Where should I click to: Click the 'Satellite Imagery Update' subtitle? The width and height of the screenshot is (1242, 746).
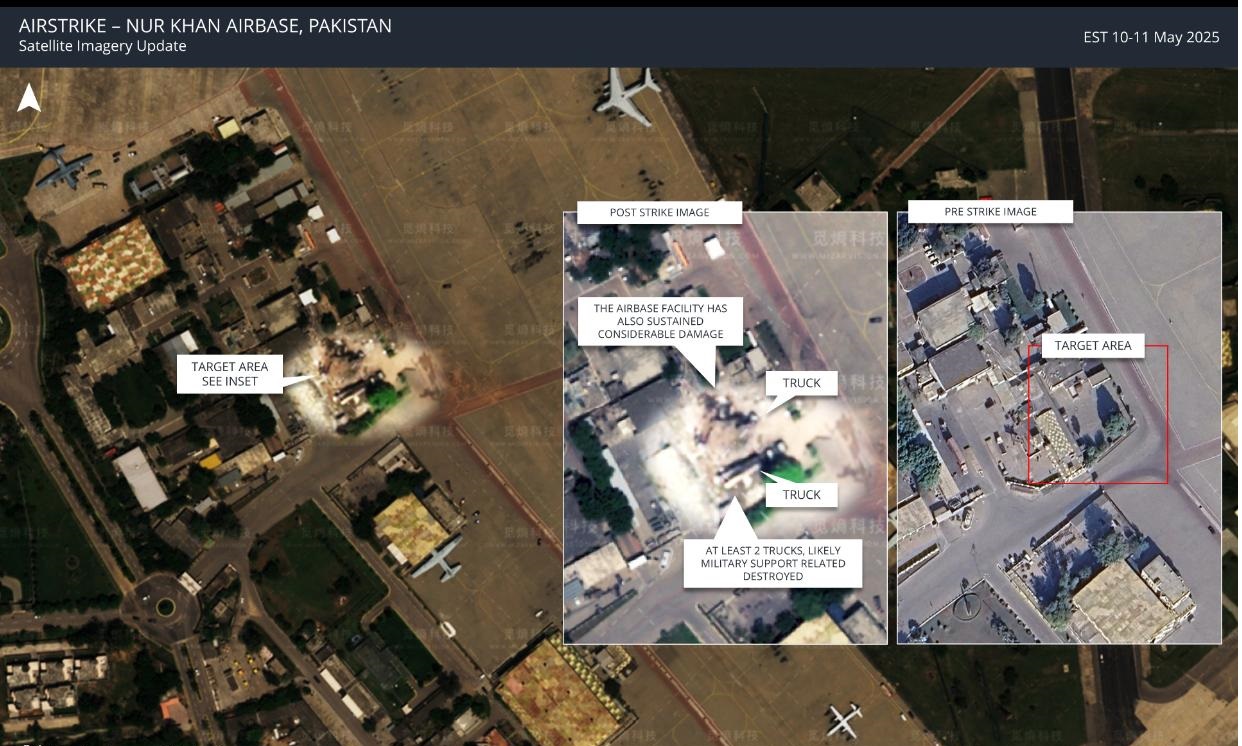tap(102, 46)
